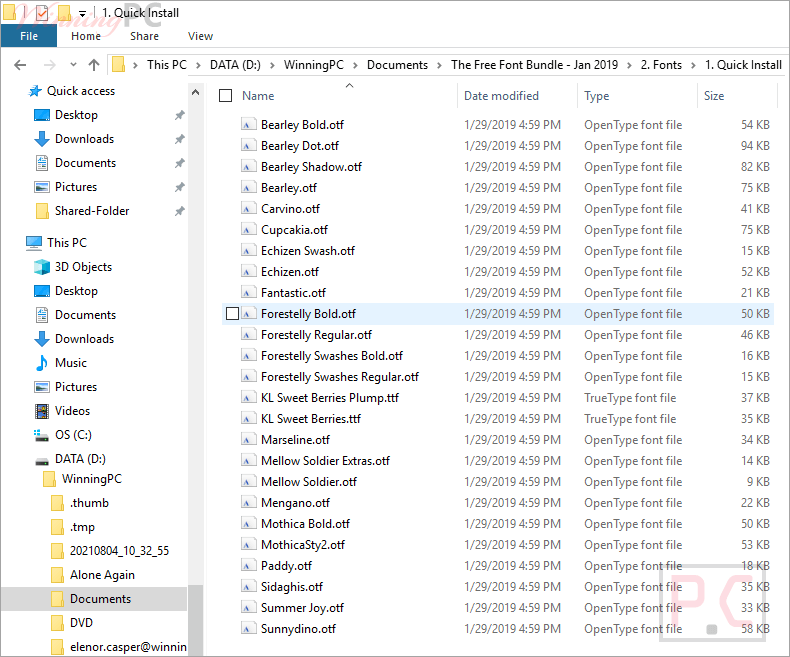Switch to the Share ribbon tab
The height and width of the screenshot is (657, 790).
coord(144,36)
